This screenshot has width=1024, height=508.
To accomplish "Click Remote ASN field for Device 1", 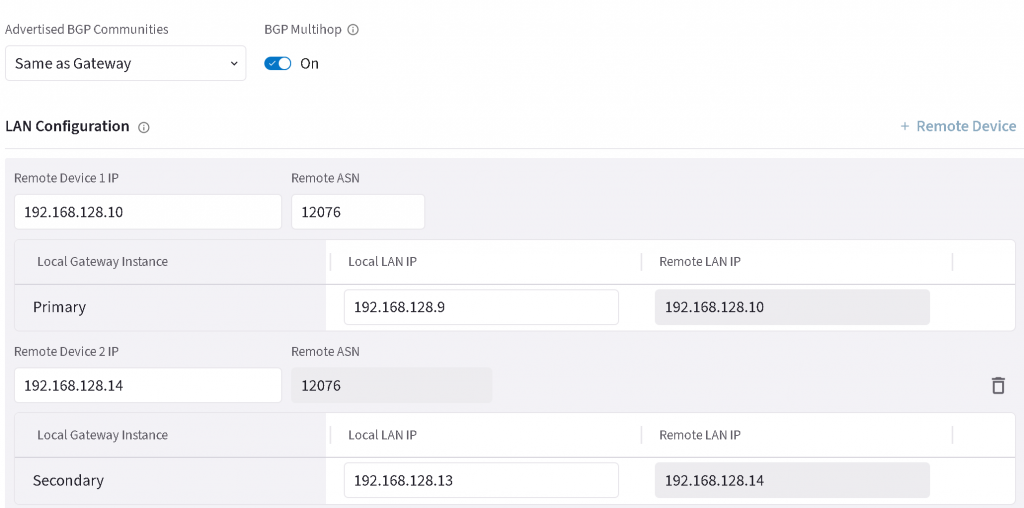I will tap(357, 212).
